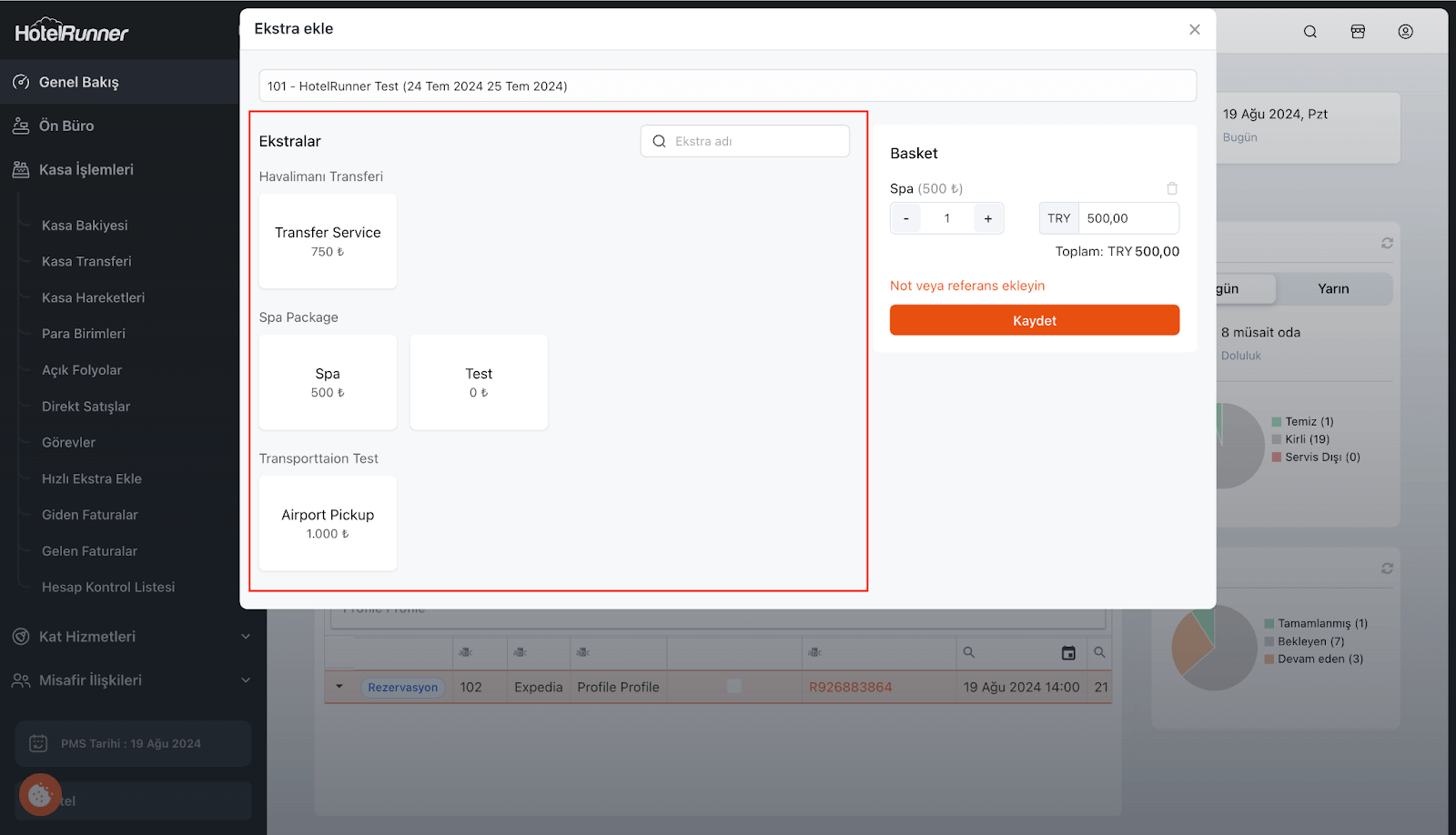Image resolution: width=1456 pixels, height=835 pixels.
Task: Click the calendar icon in table header
Action: [1068, 653]
